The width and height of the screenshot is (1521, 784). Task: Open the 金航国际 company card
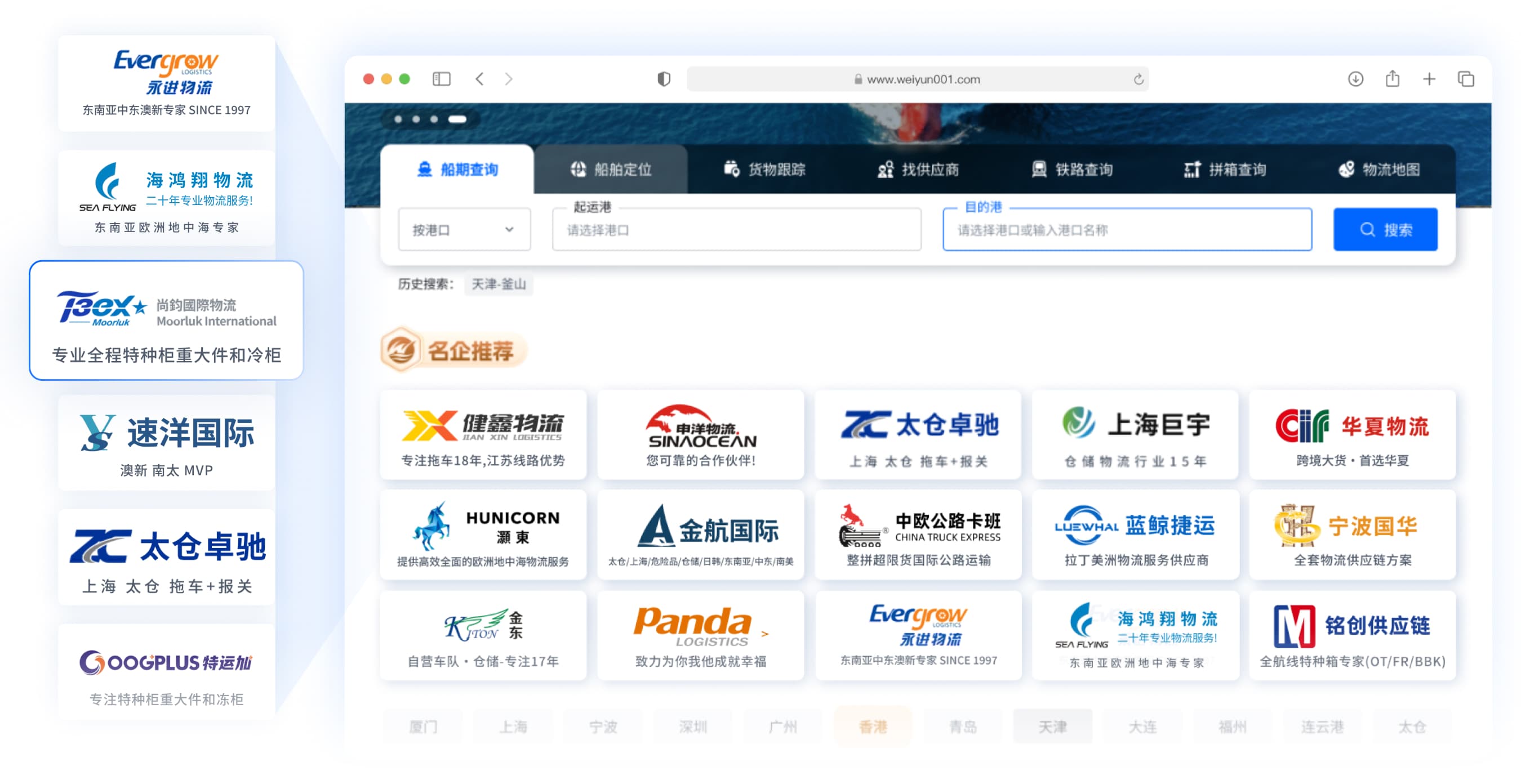pyautogui.click(x=700, y=535)
